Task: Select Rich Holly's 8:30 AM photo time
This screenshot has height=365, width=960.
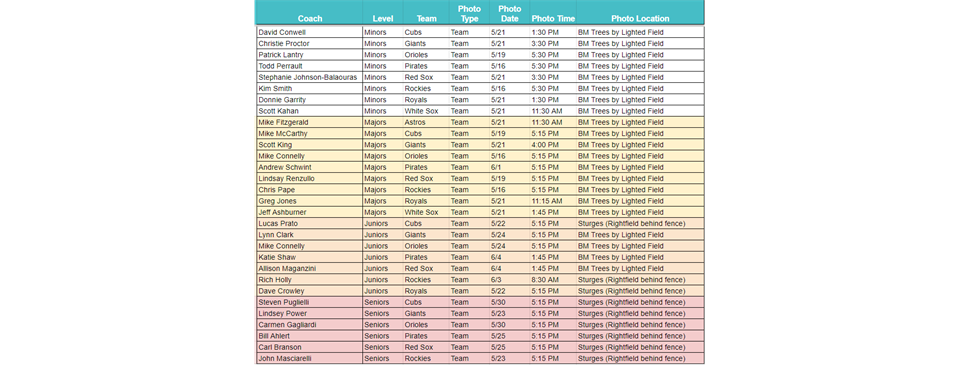Action: click(x=553, y=280)
